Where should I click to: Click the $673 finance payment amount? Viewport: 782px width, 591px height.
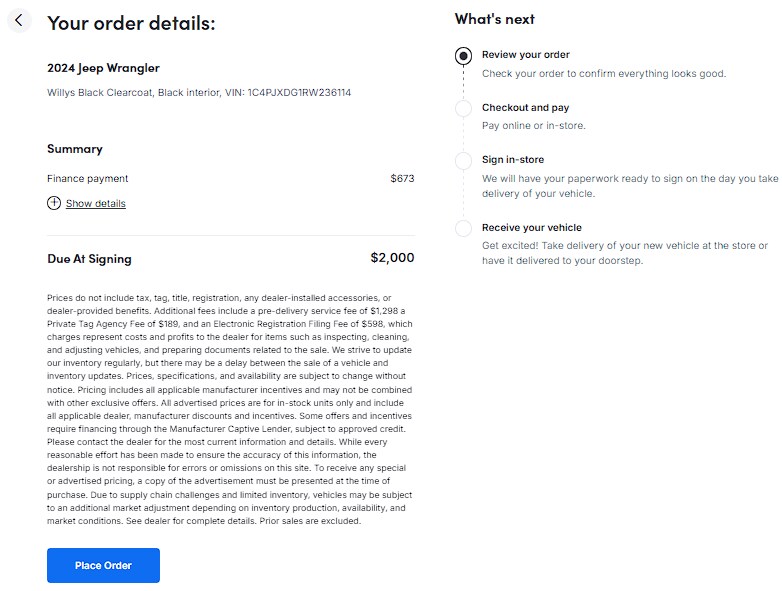(x=402, y=179)
